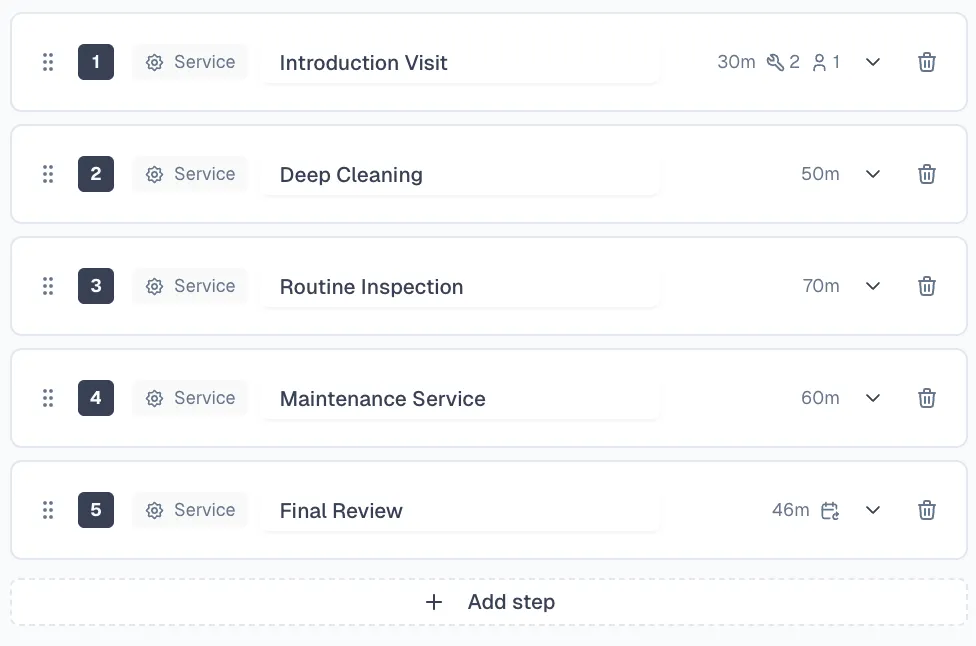This screenshot has height=646, width=976.
Task: Click the person icon on Introduction Visit
Action: pos(820,62)
